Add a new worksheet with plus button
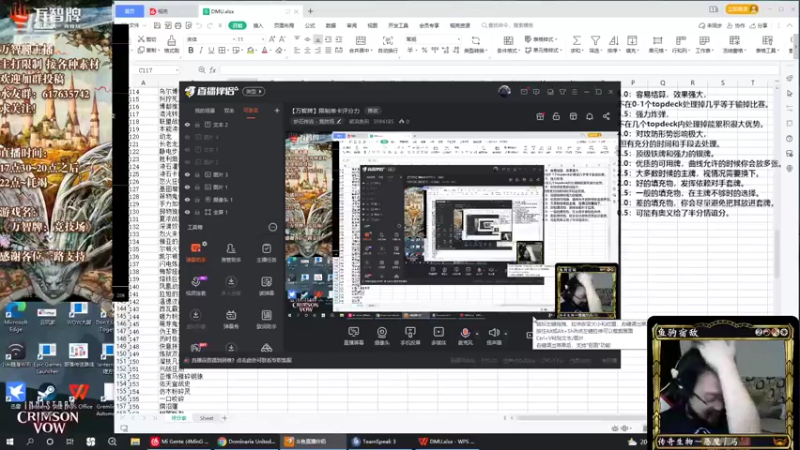This screenshot has width=800, height=450. point(224,418)
